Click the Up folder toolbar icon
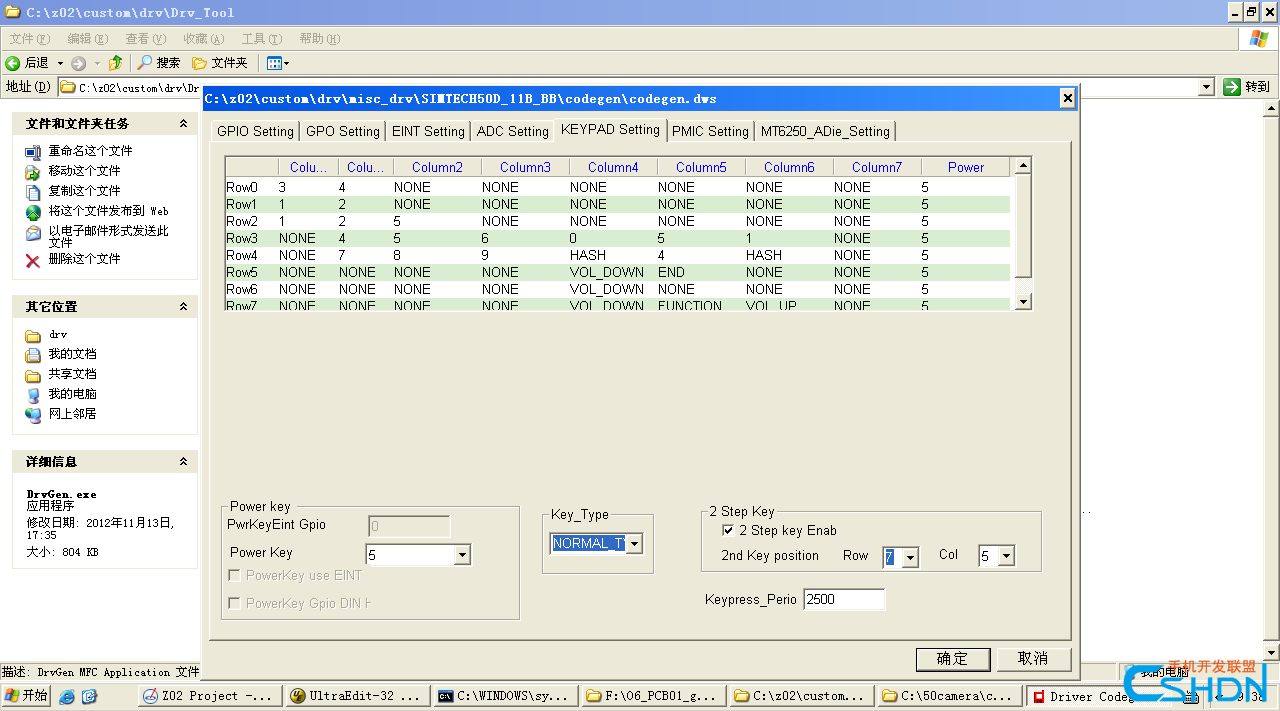 [x=115, y=63]
